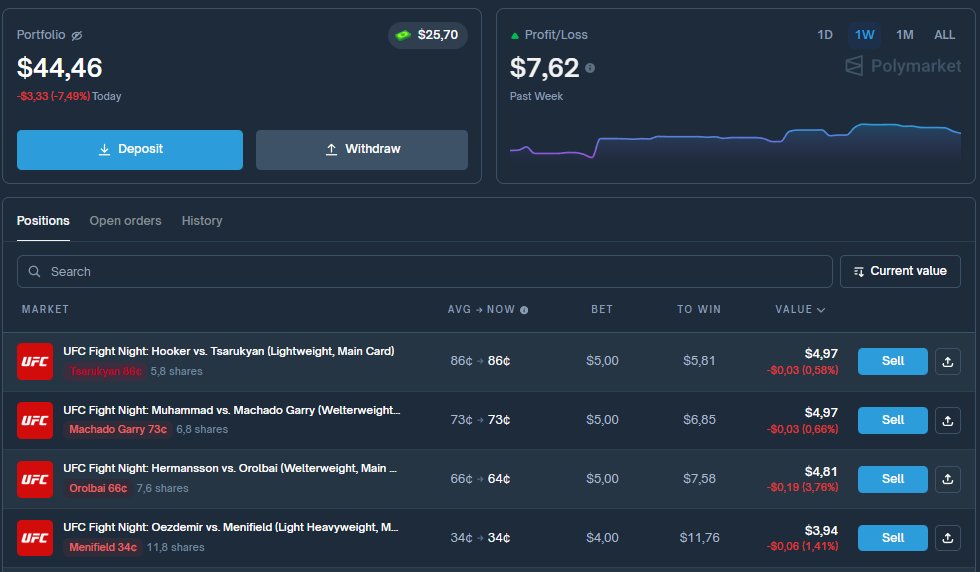Switch to the Positions tab

point(43,221)
